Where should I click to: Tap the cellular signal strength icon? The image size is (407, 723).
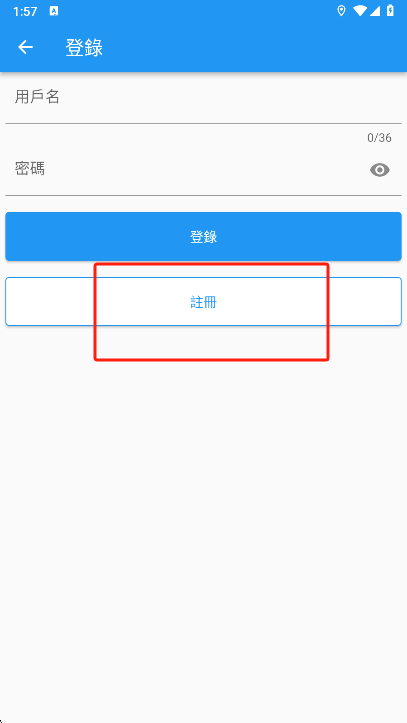tap(375, 11)
